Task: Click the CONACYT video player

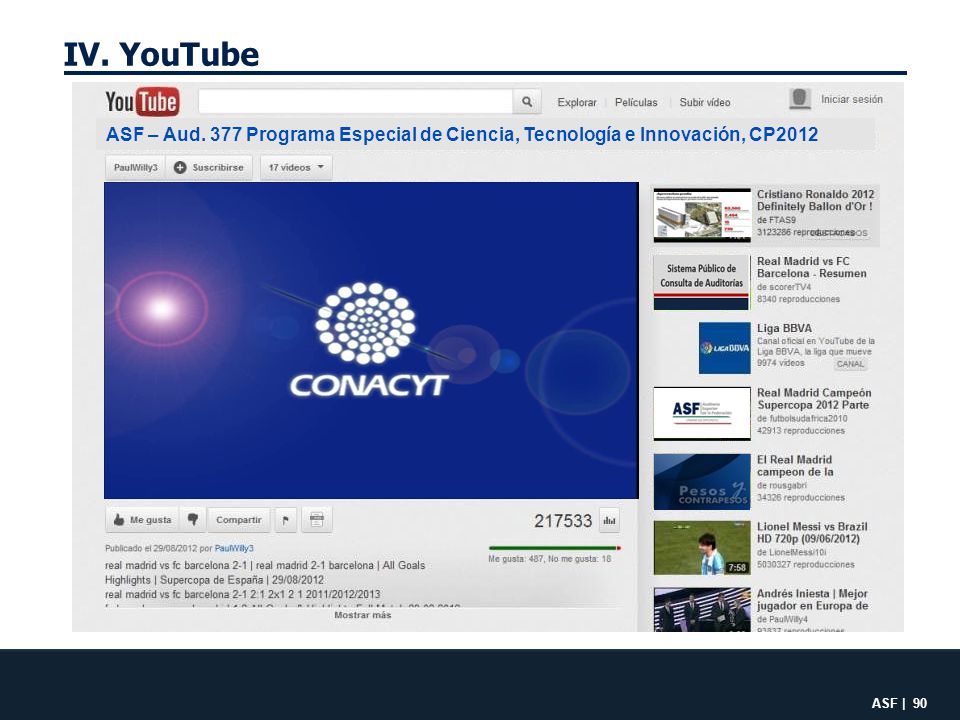Action: 371,340
